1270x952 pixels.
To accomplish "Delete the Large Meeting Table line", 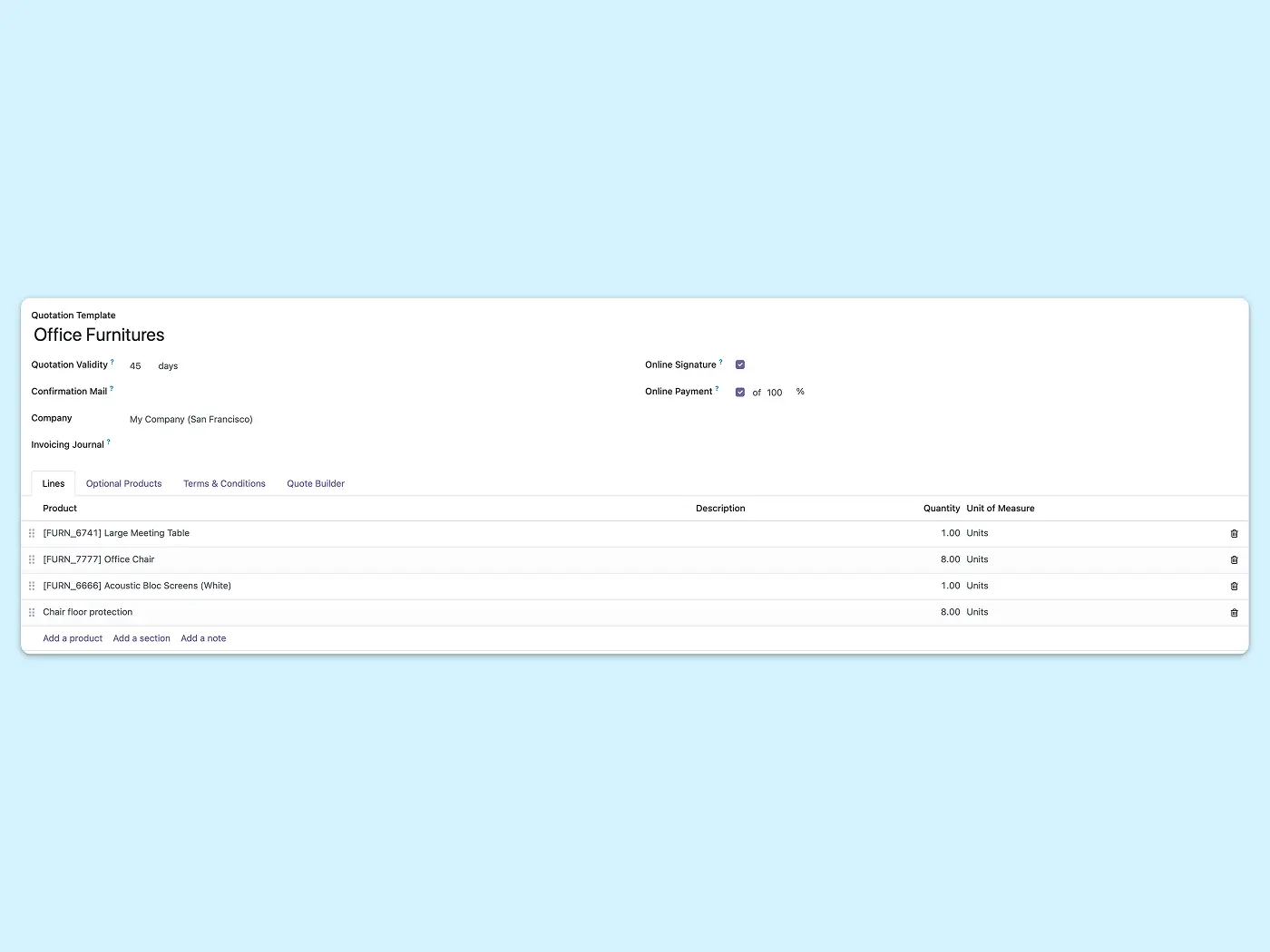I will [x=1234, y=534].
